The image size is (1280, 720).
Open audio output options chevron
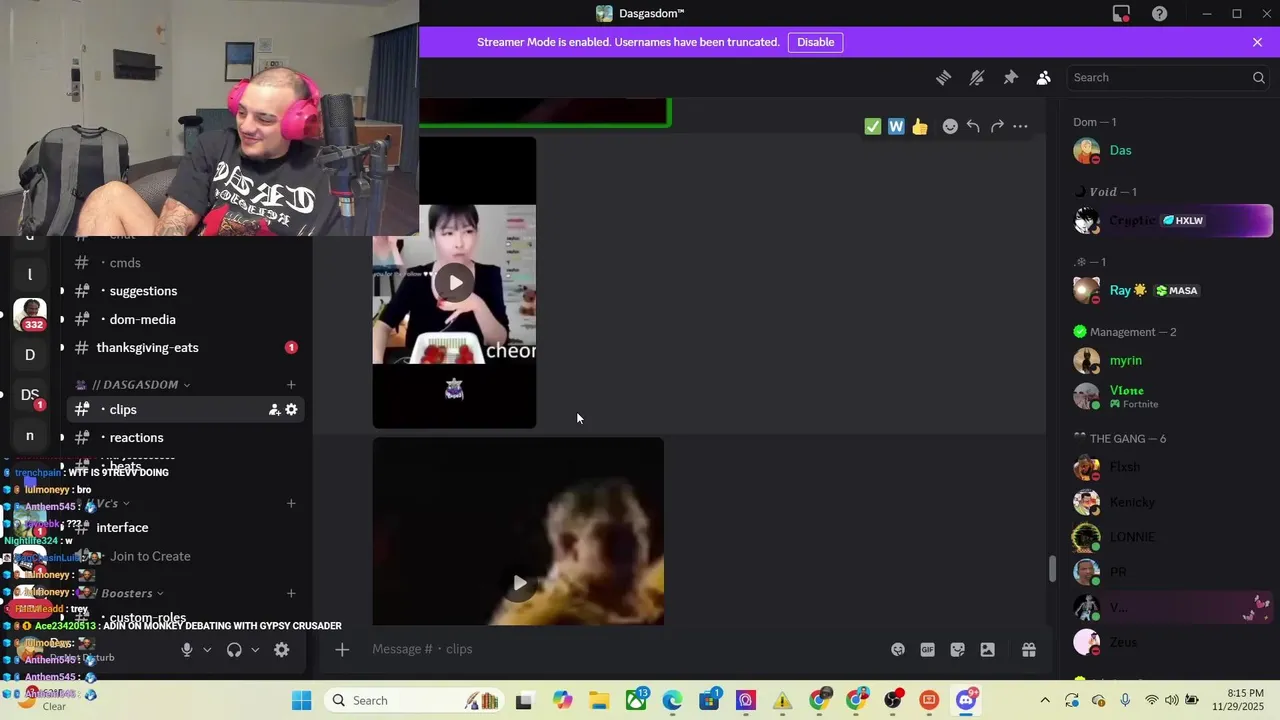click(x=255, y=649)
